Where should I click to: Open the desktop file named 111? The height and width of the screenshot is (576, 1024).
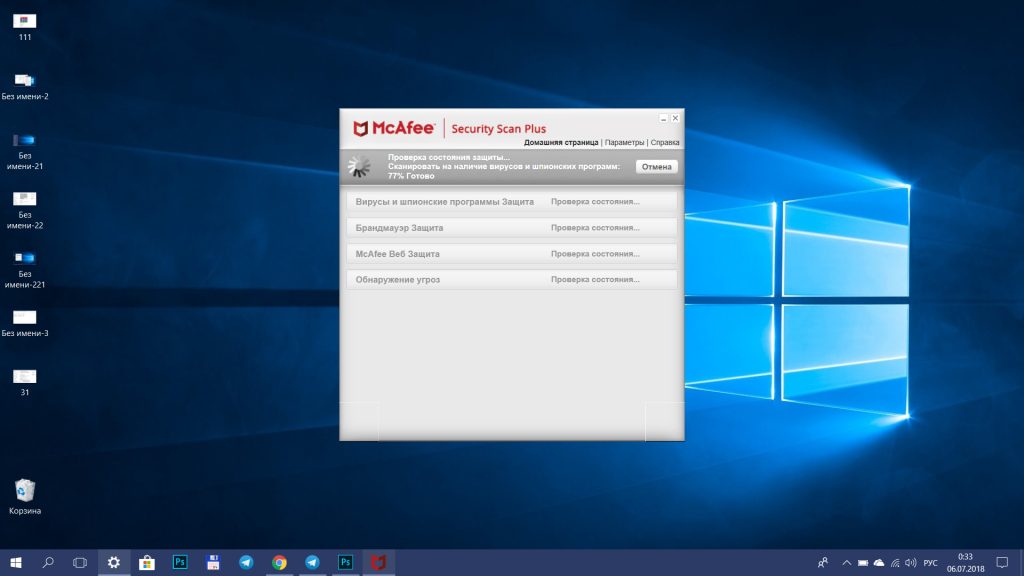pyautogui.click(x=24, y=20)
